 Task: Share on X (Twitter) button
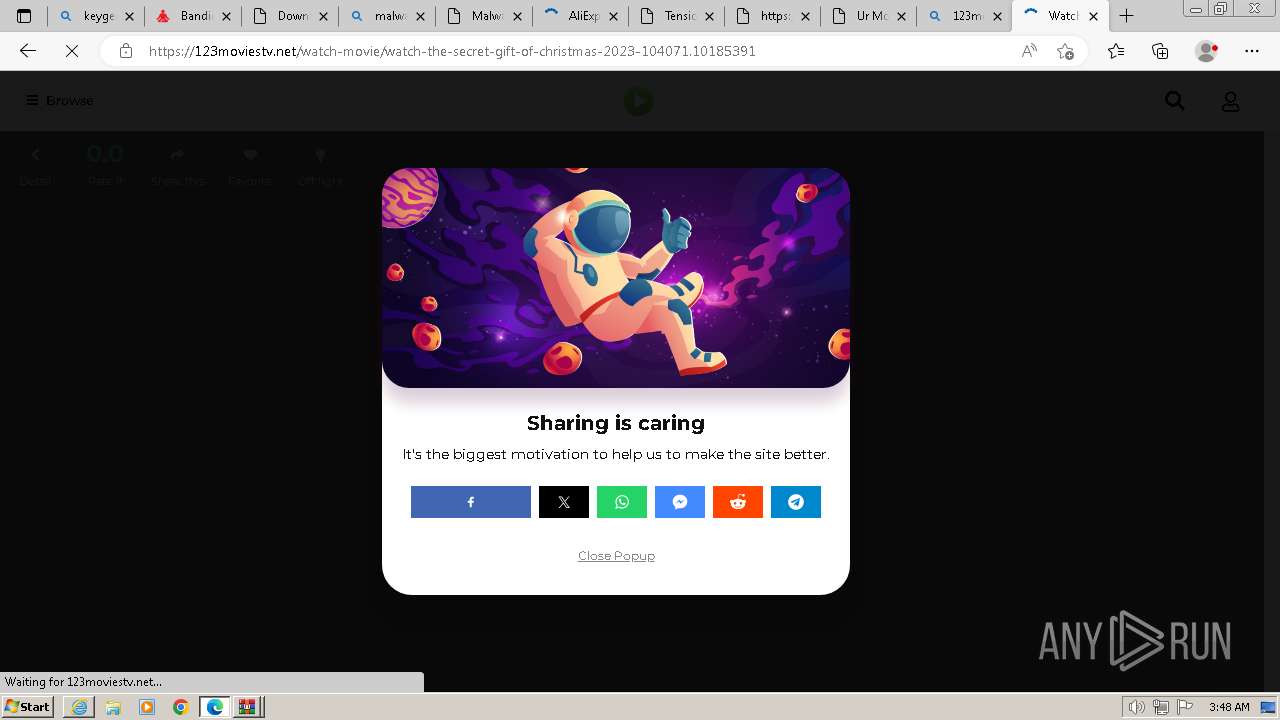click(x=564, y=502)
